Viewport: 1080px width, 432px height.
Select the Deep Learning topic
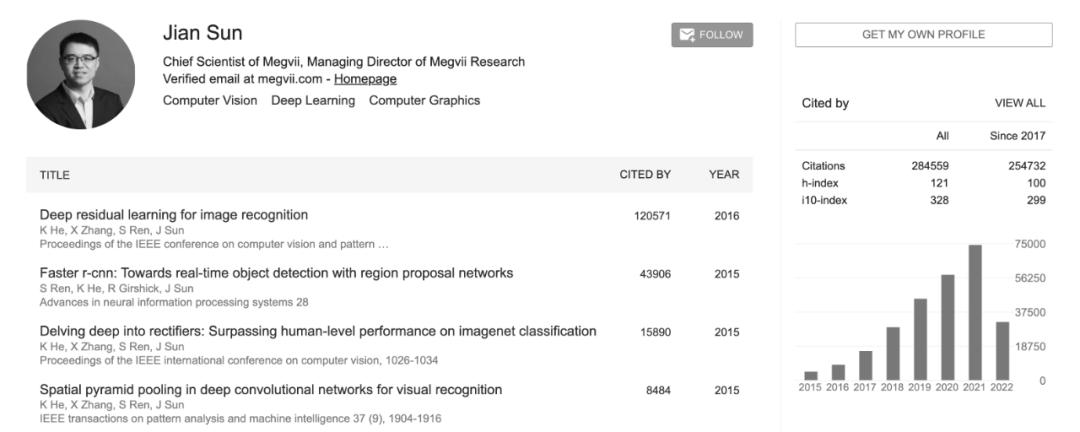tap(313, 101)
